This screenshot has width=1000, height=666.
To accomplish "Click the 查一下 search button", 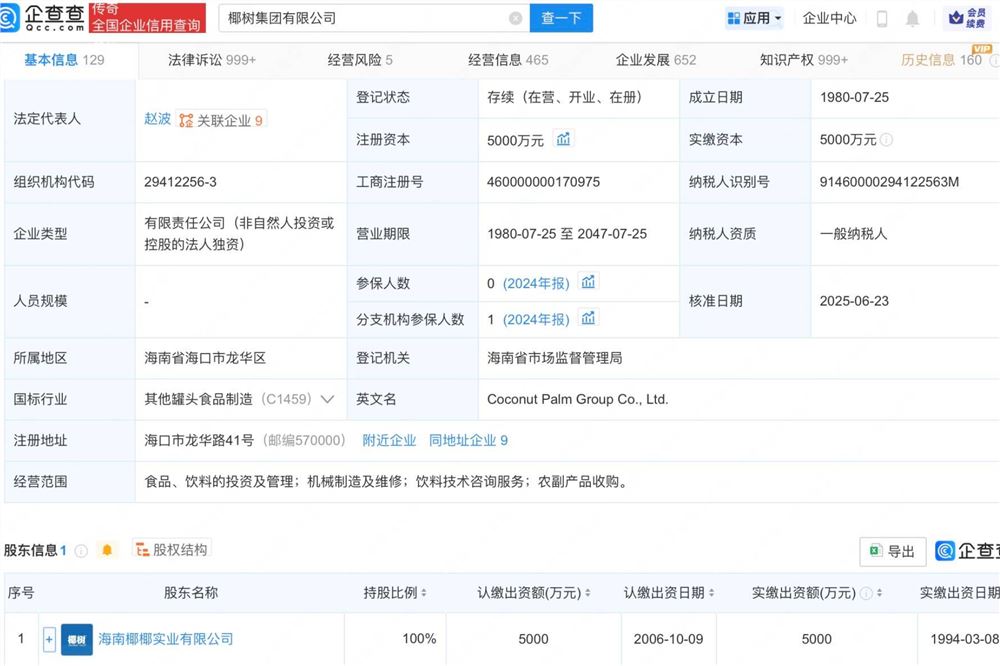I will click(x=561, y=18).
